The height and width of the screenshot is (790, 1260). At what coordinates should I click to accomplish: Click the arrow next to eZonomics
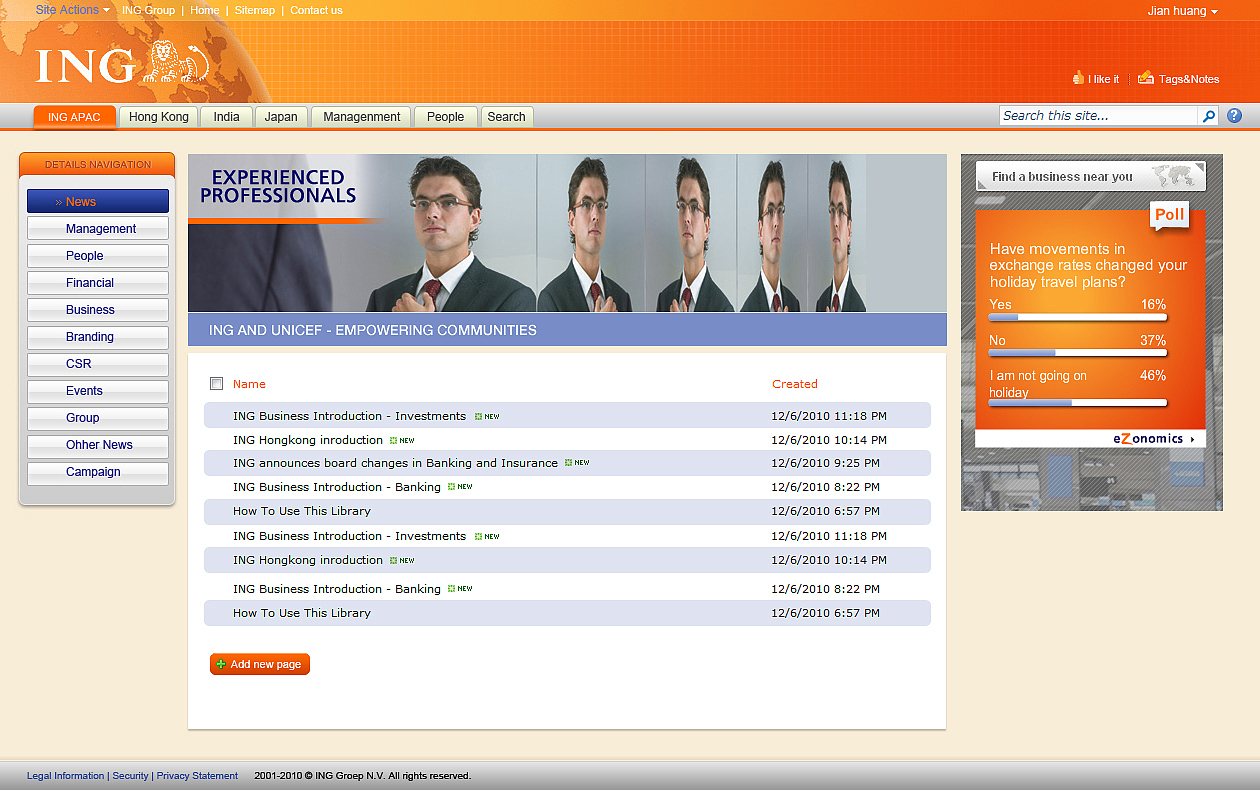pyautogui.click(x=1192, y=439)
